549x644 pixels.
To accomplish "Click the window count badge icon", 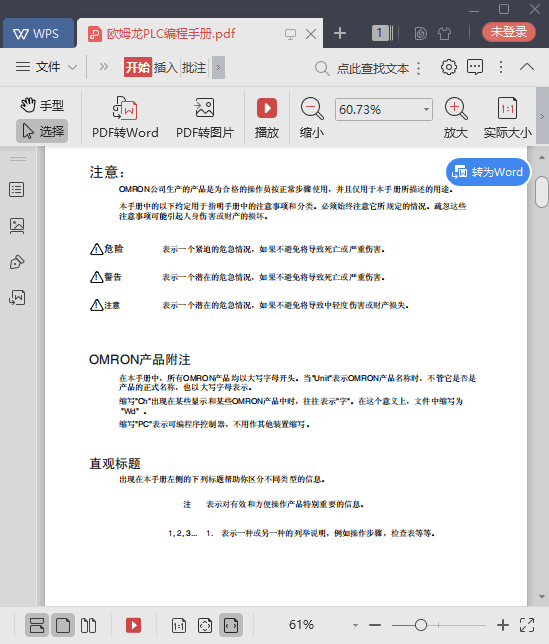I will pyautogui.click(x=382, y=33).
